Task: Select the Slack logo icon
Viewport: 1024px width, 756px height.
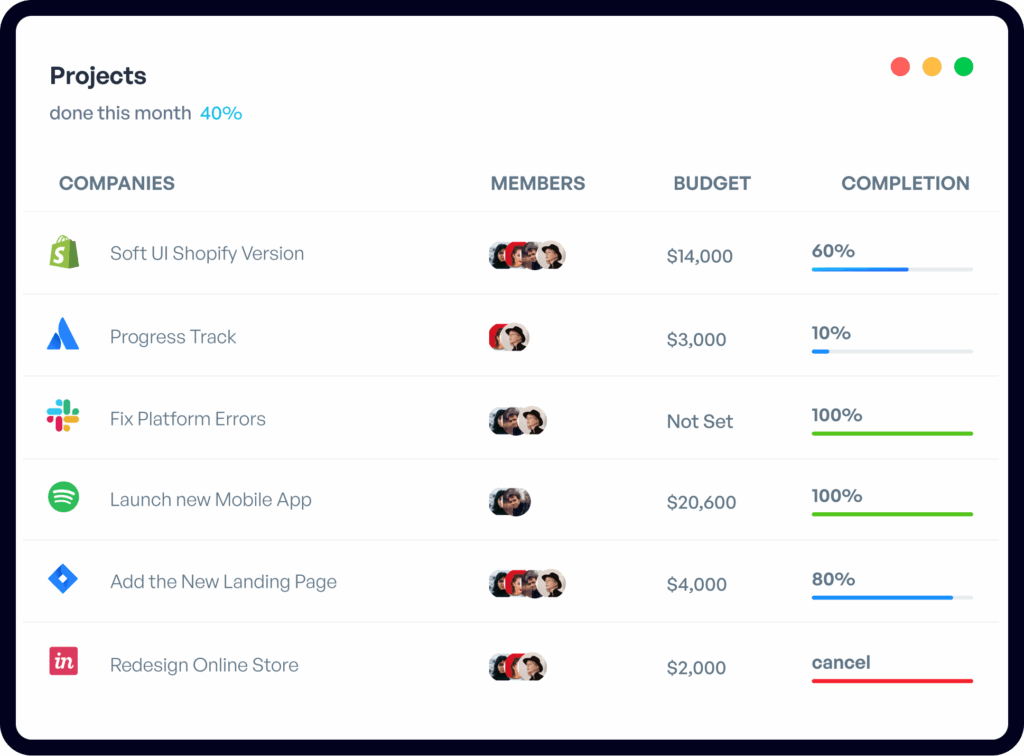Action: tap(63, 415)
